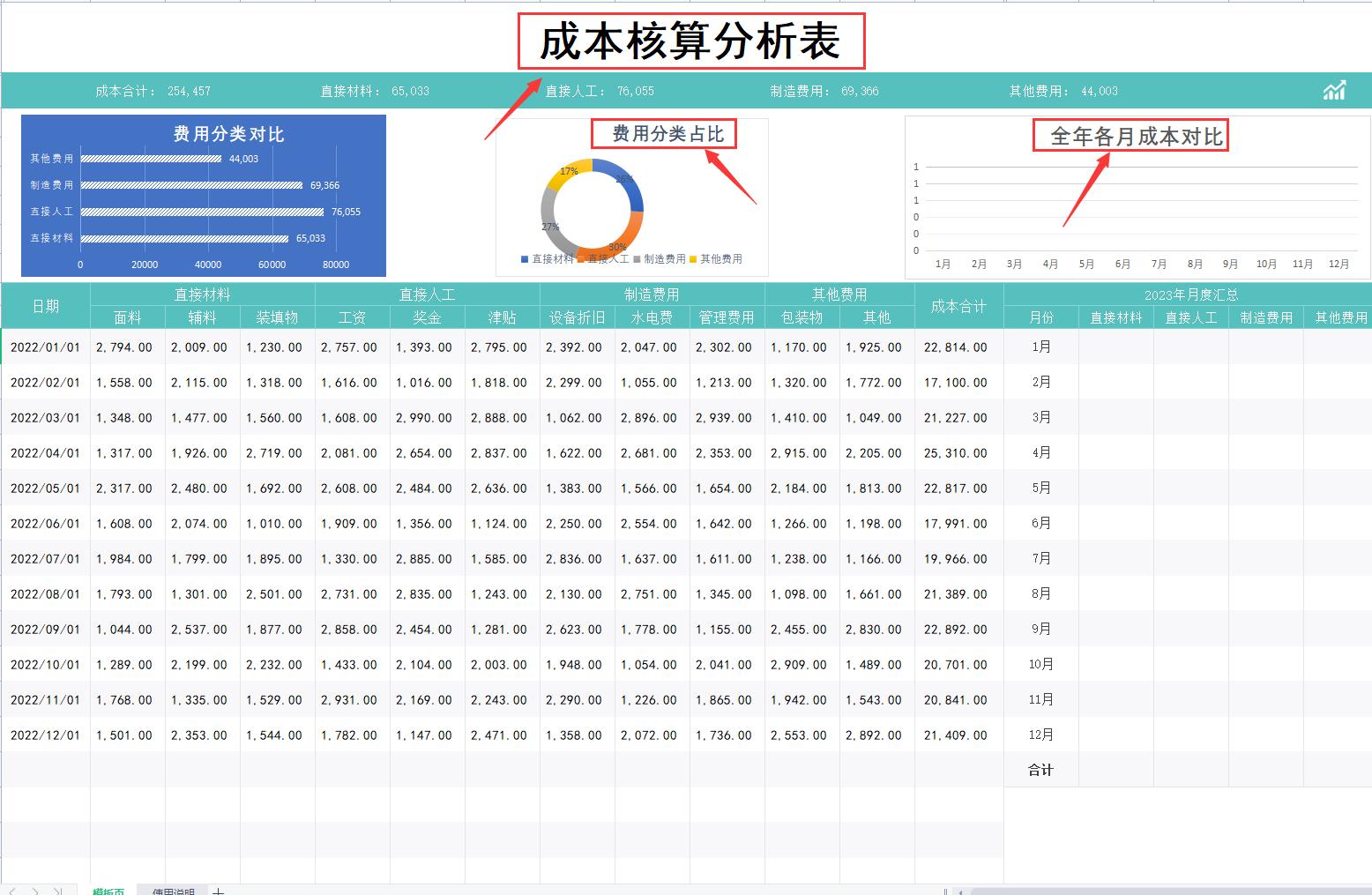Viewport: 1372px width, 895px height.
Task: Select the 其他费用 legend entry below donut chart
Action: 721,258
